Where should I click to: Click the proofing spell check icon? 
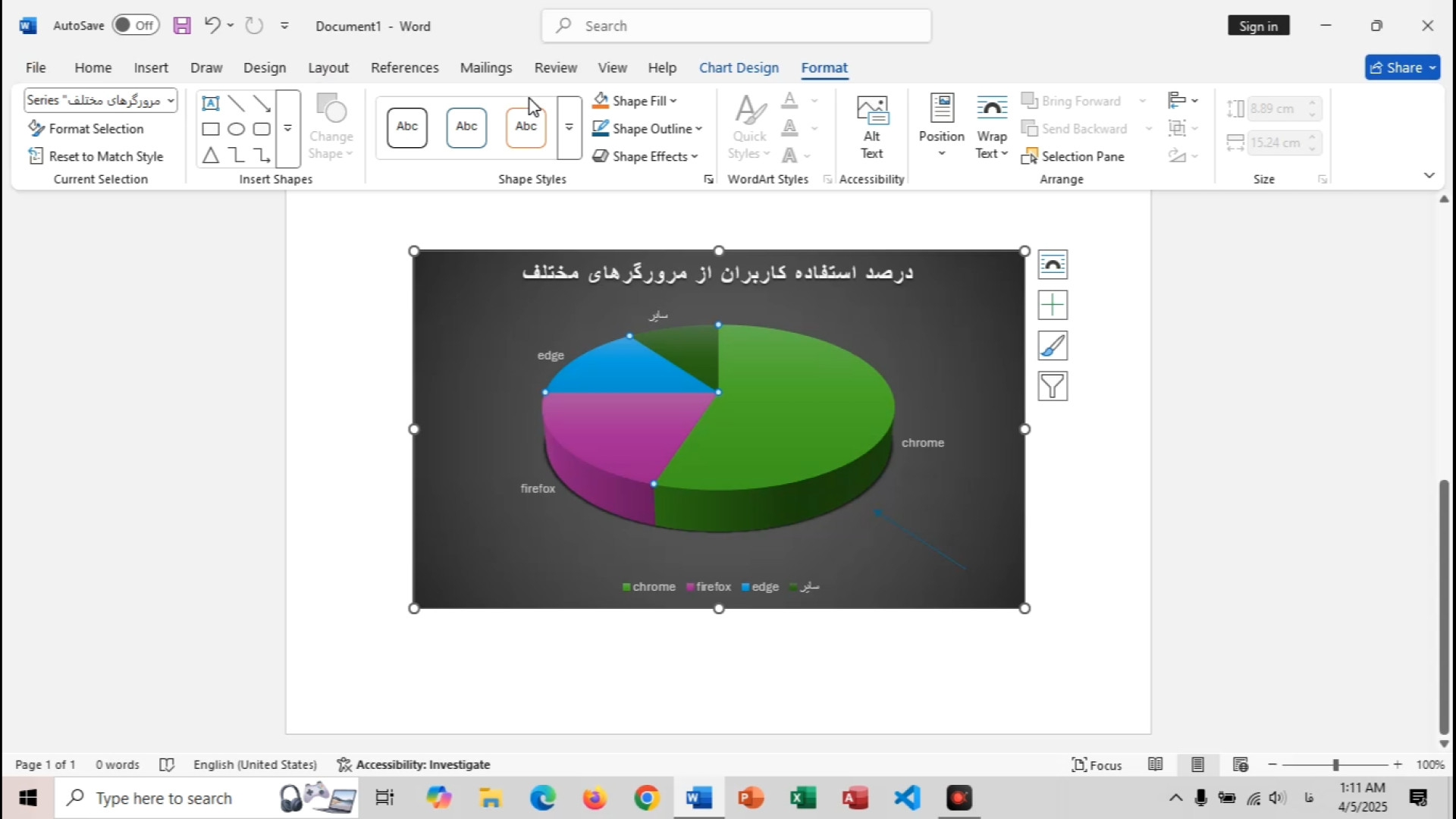click(x=167, y=764)
